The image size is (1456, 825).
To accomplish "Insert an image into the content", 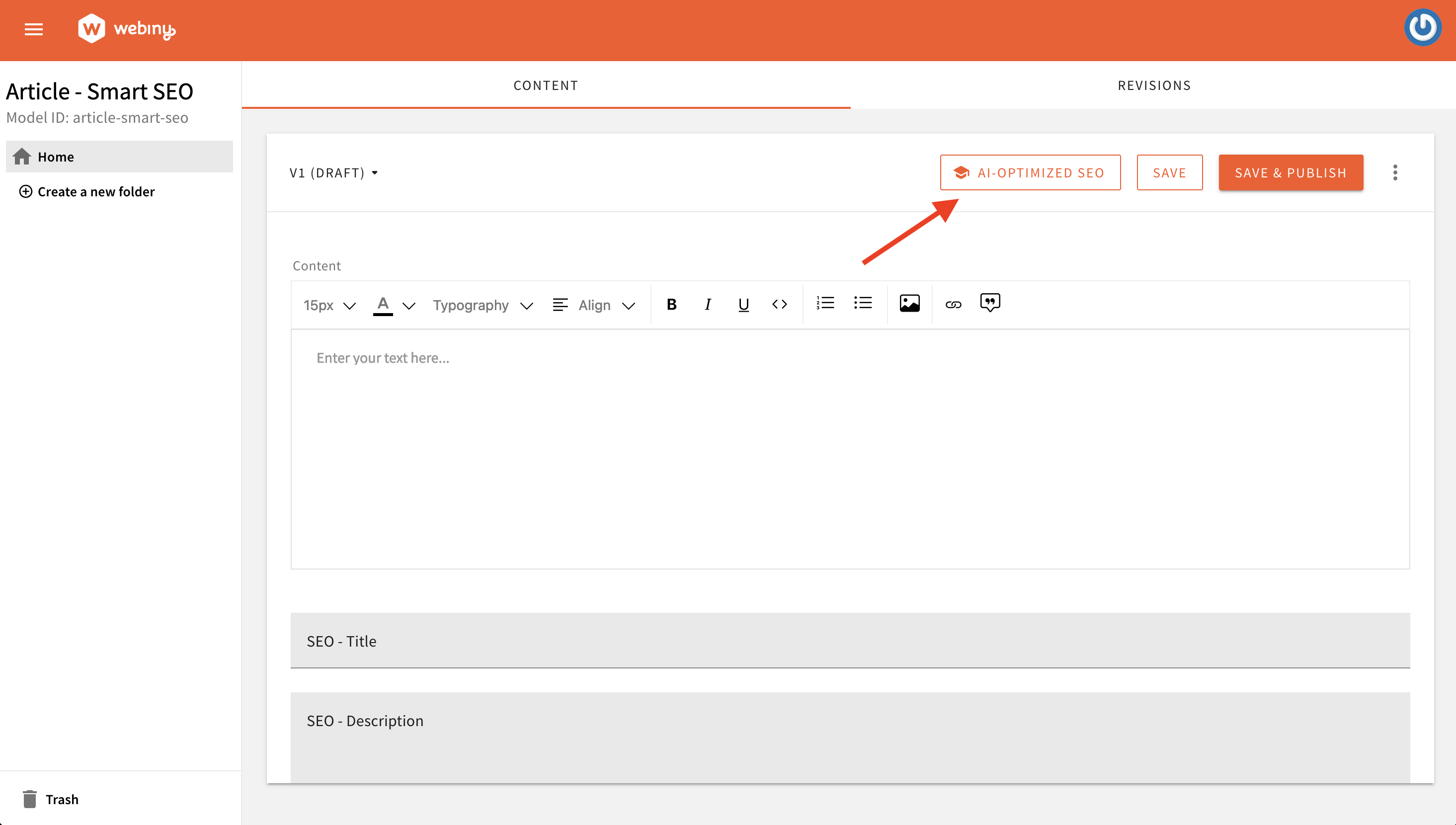I will [x=909, y=303].
